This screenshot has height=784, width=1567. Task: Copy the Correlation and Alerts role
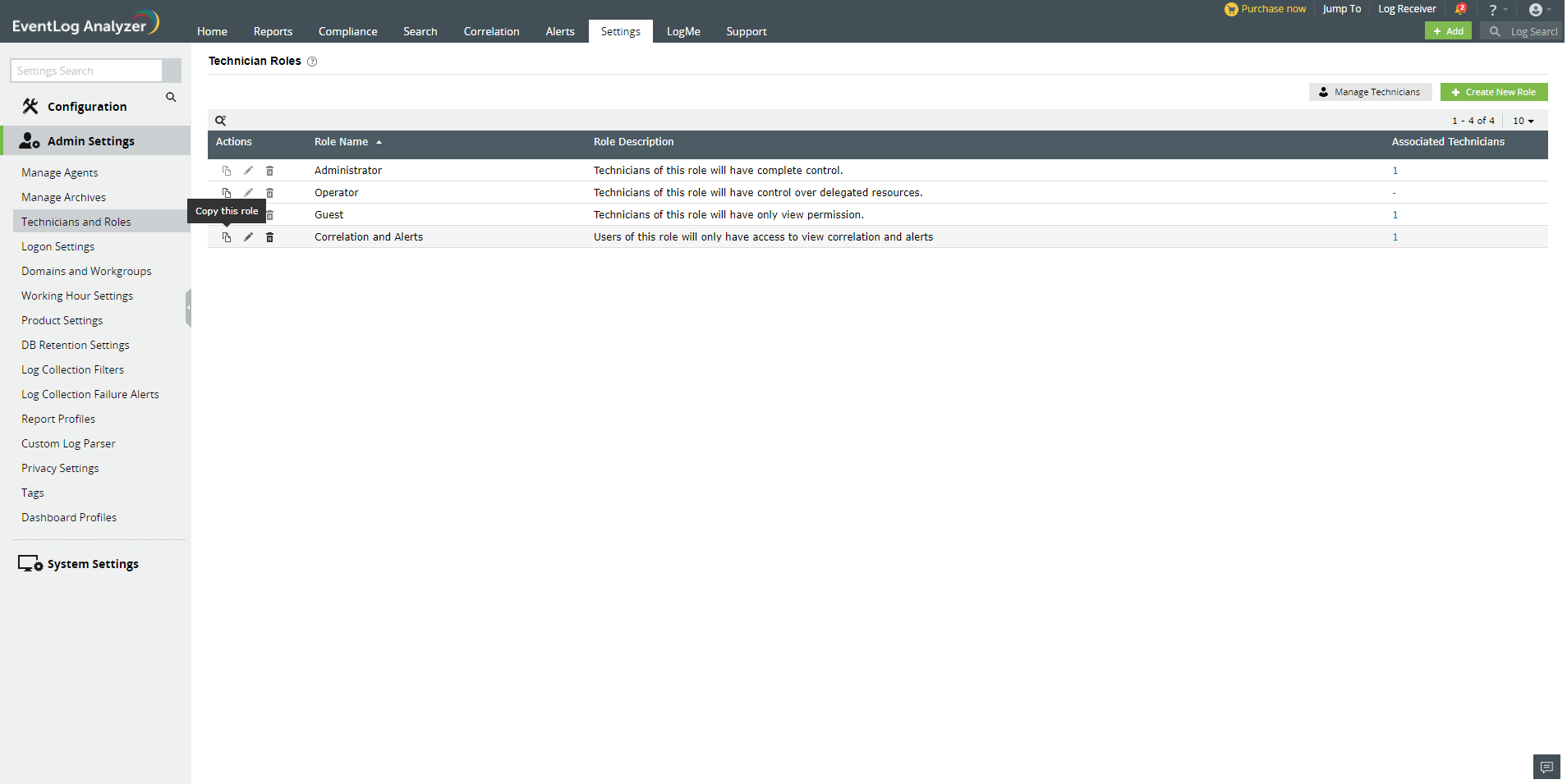point(227,237)
